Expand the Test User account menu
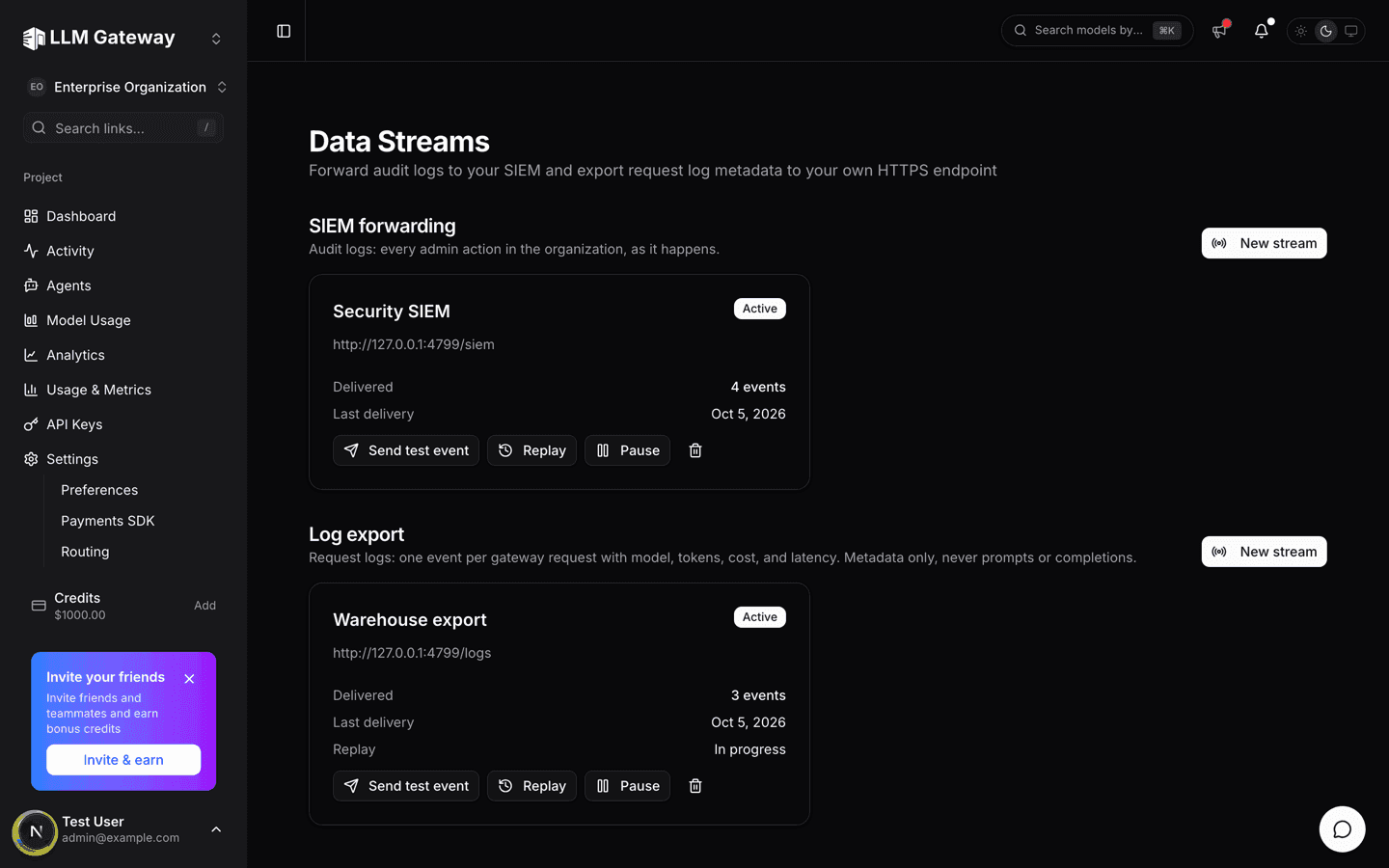 tap(216, 829)
